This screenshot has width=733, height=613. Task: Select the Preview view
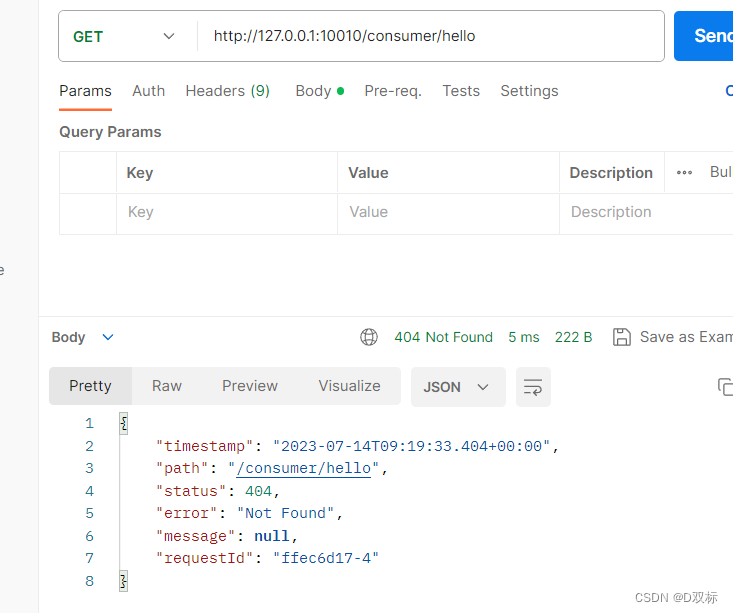coord(250,386)
